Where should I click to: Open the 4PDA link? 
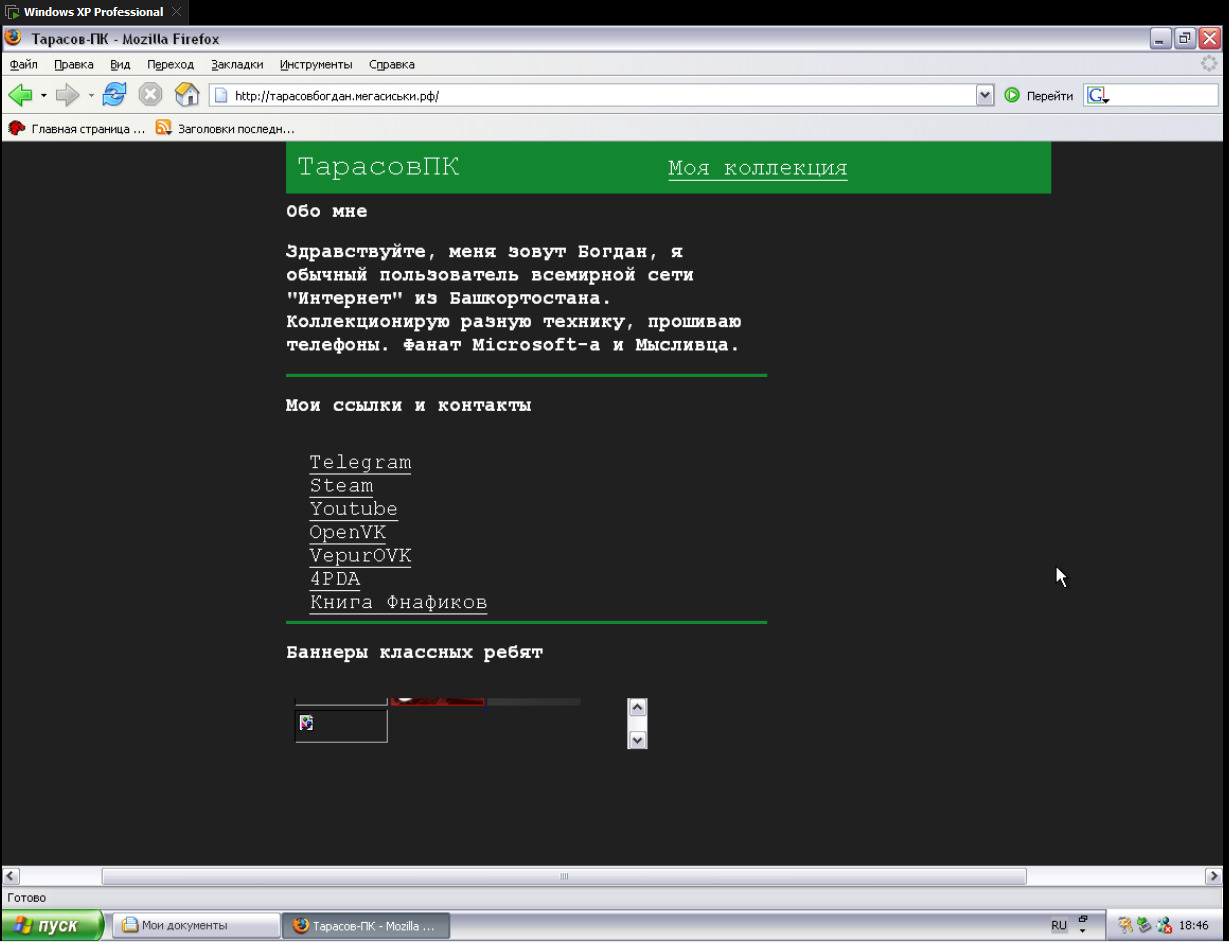pos(335,579)
